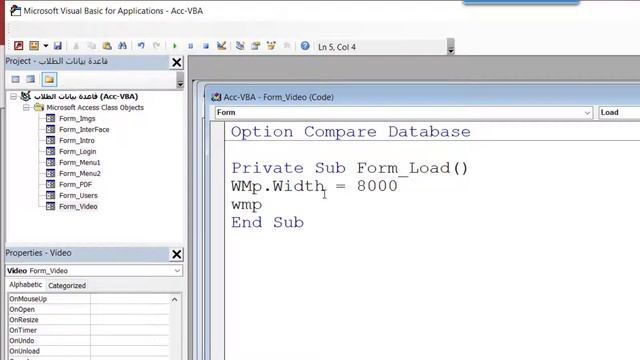Click the Break pause icon
Viewport: 640px width, 360px height.
click(x=190, y=46)
